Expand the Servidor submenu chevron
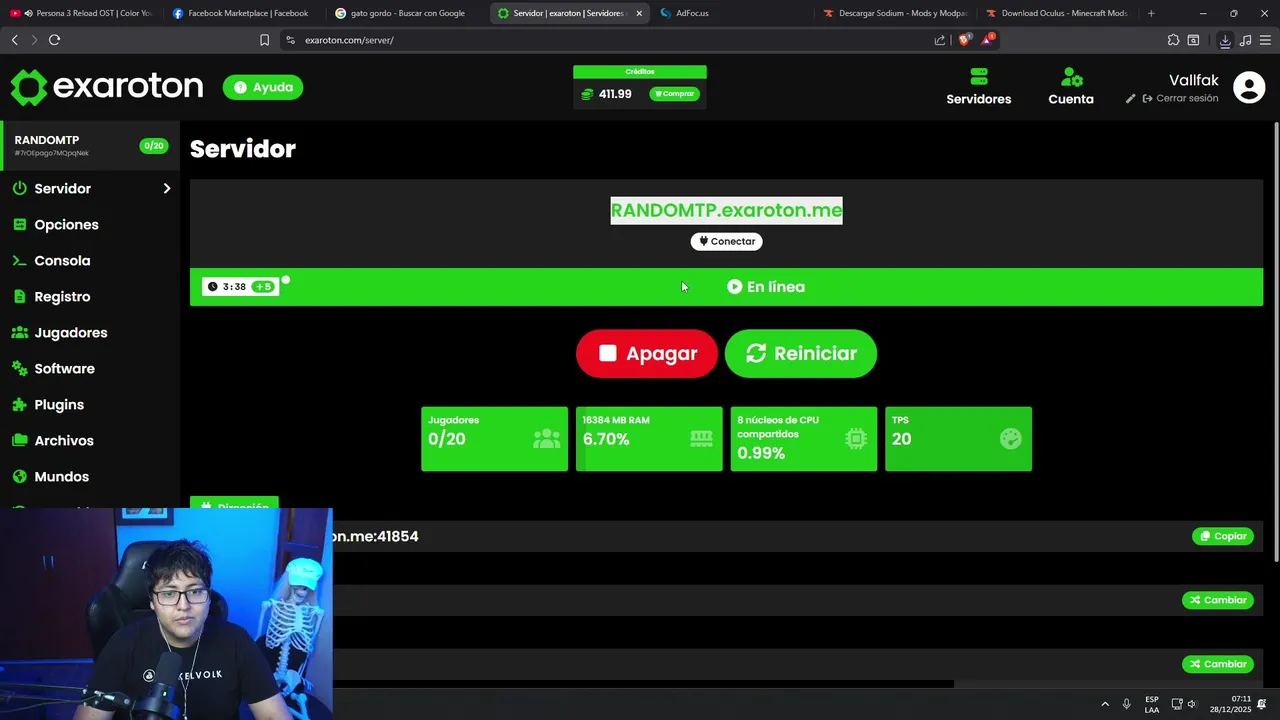Viewport: 1280px width, 720px height. (167, 188)
